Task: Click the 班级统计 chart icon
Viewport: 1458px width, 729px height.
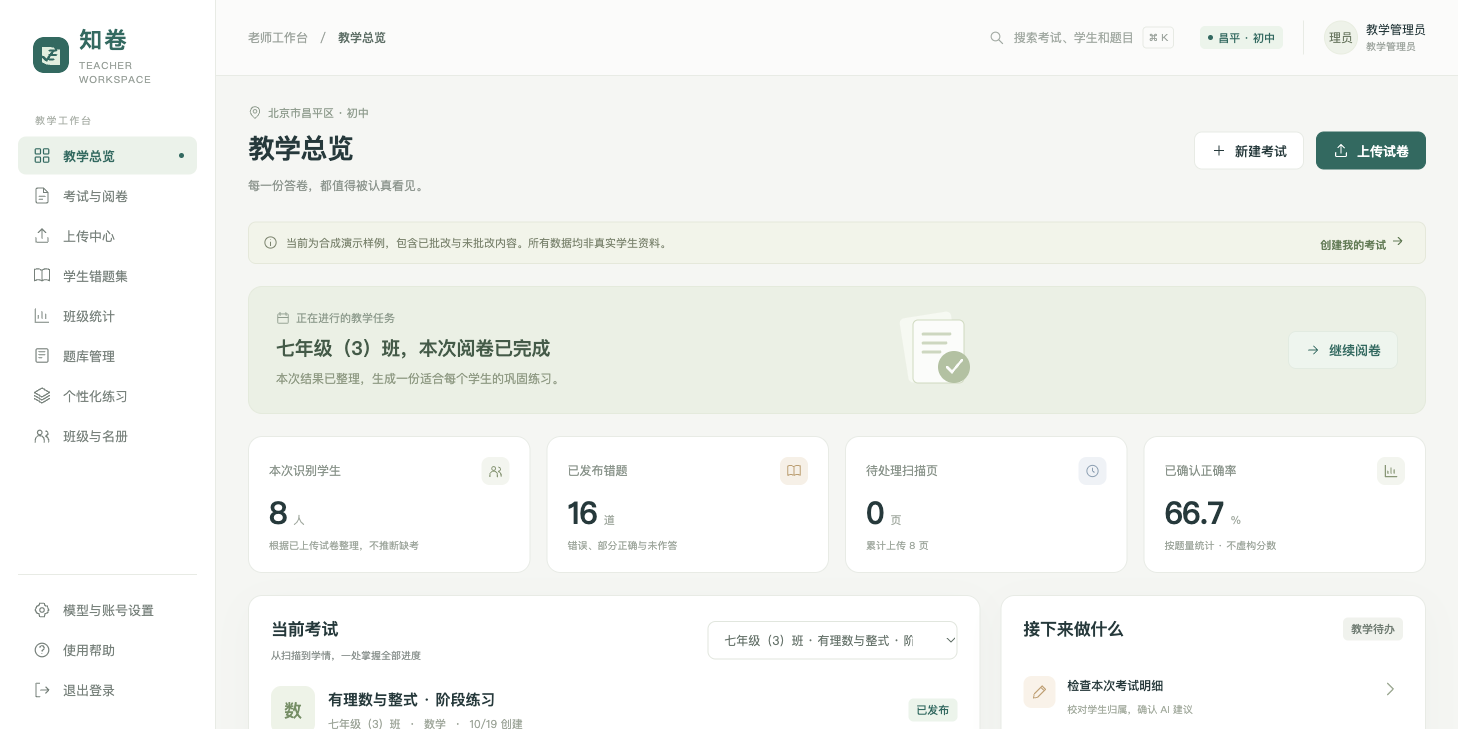Action: tap(42, 316)
